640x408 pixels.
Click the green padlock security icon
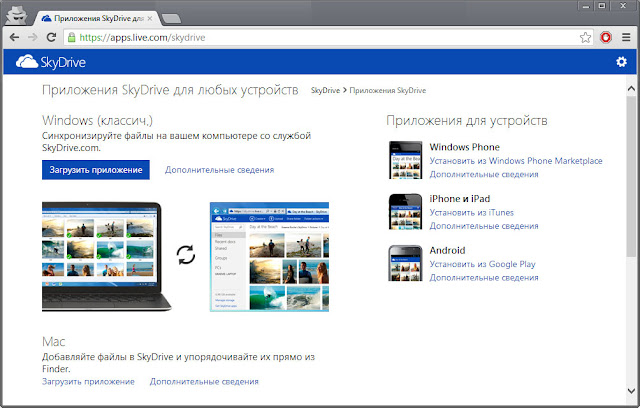click(x=71, y=38)
